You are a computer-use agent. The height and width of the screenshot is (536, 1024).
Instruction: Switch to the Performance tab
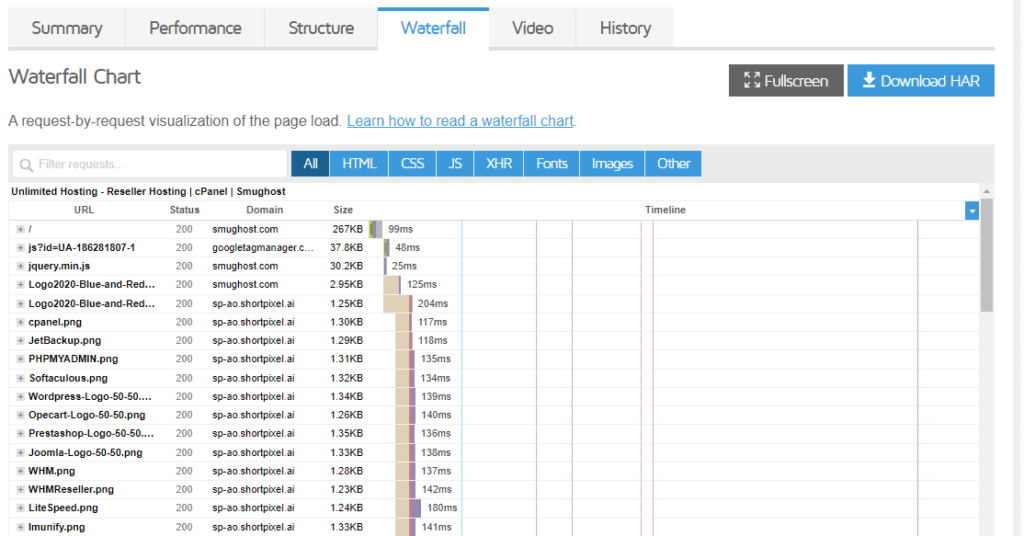pyautogui.click(x=195, y=28)
